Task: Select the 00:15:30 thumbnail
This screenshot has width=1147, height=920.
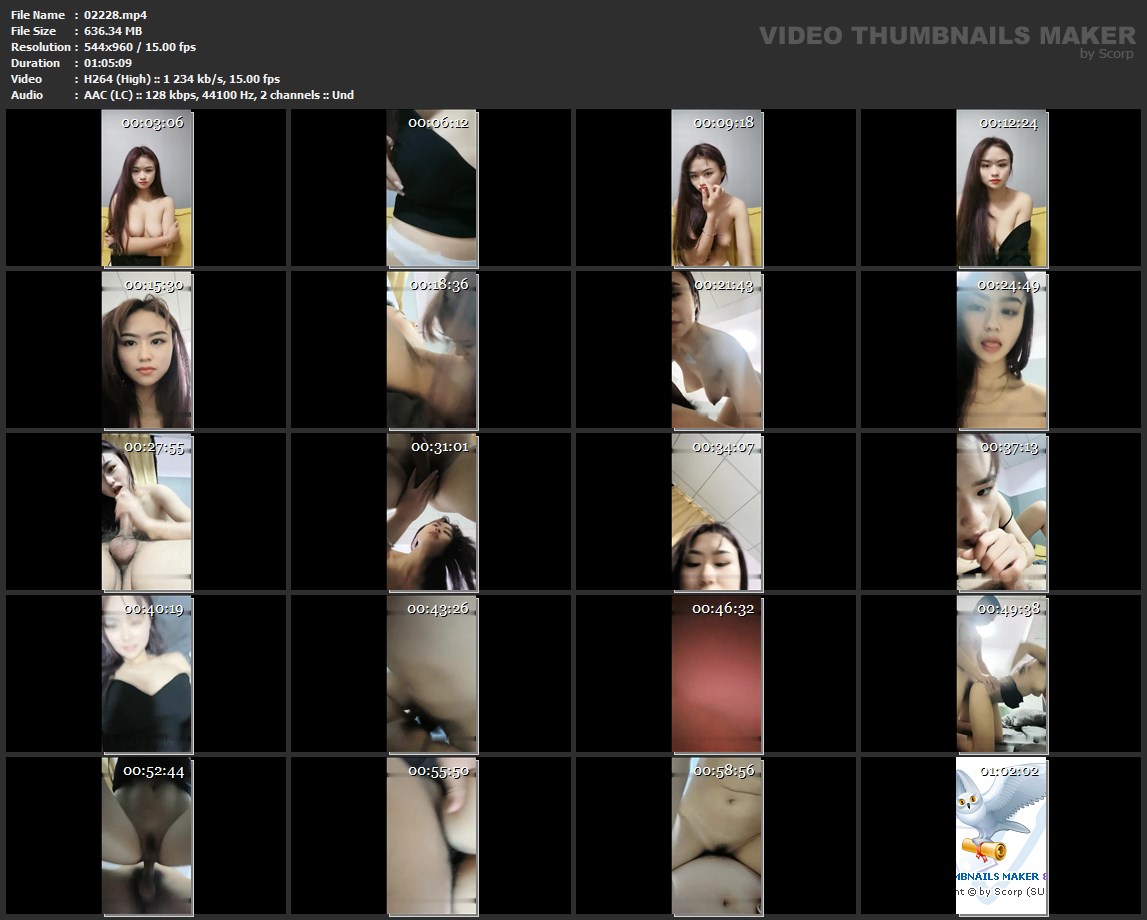Action: click(x=146, y=350)
